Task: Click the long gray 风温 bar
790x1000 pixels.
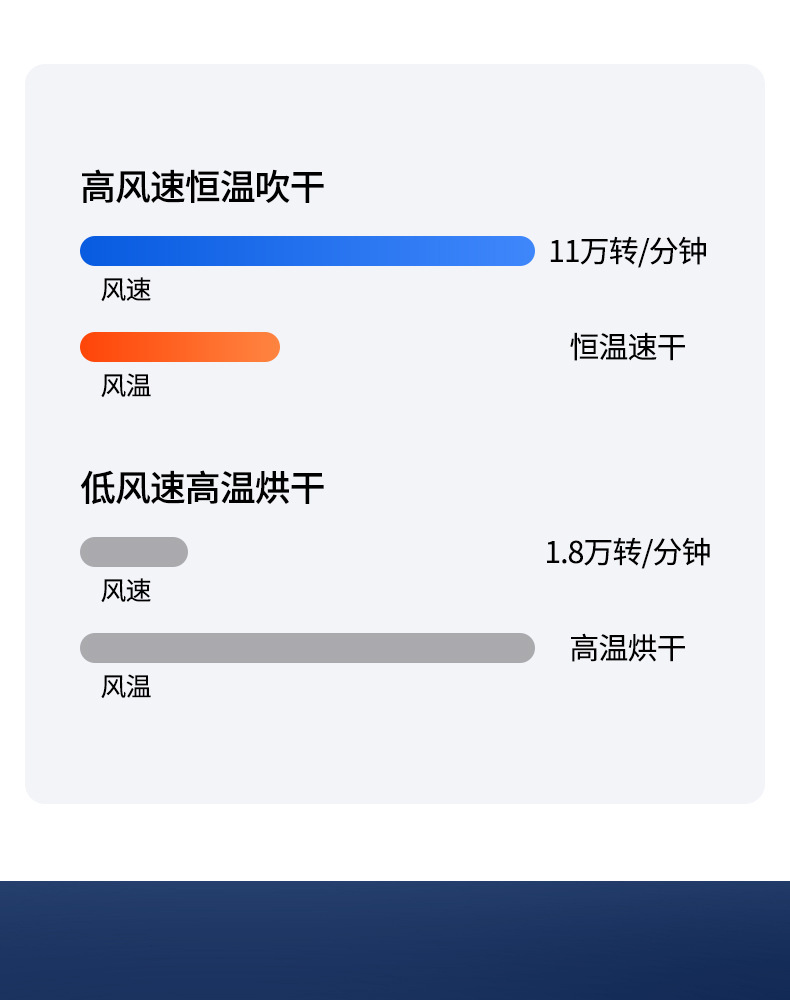Action: point(307,648)
